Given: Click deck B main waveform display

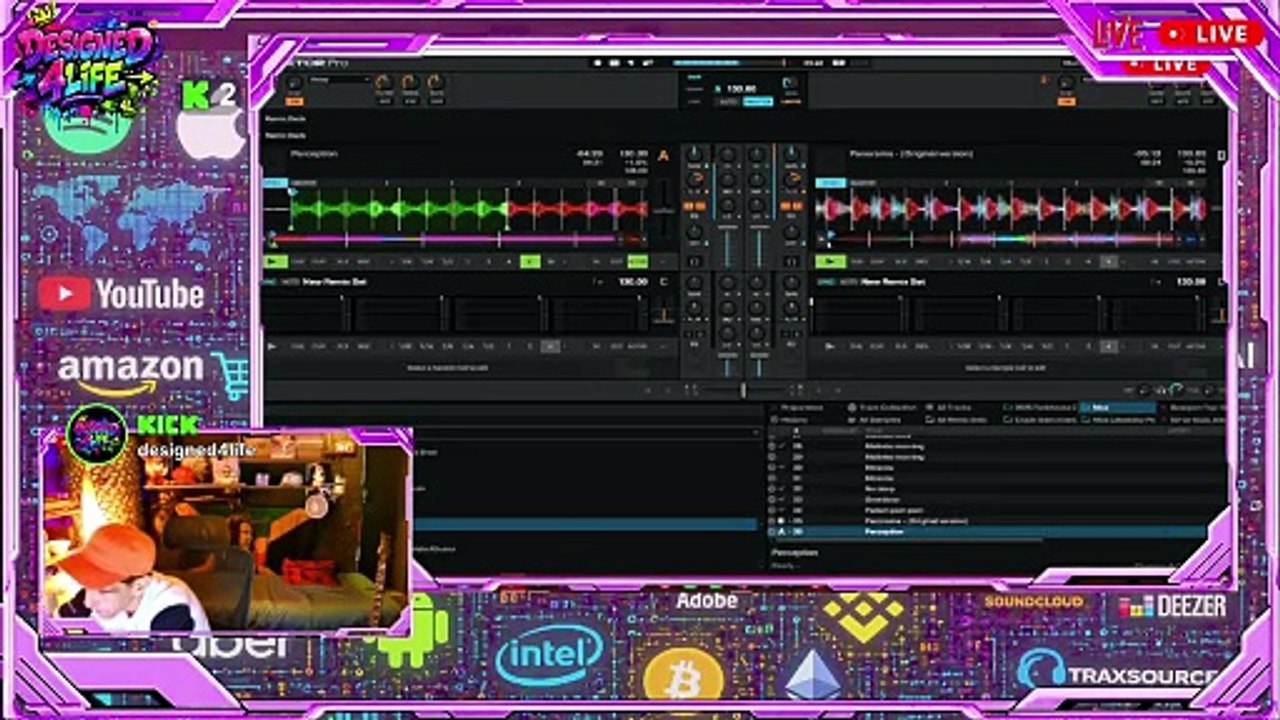Looking at the screenshot, I should click(x=1012, y=209).
